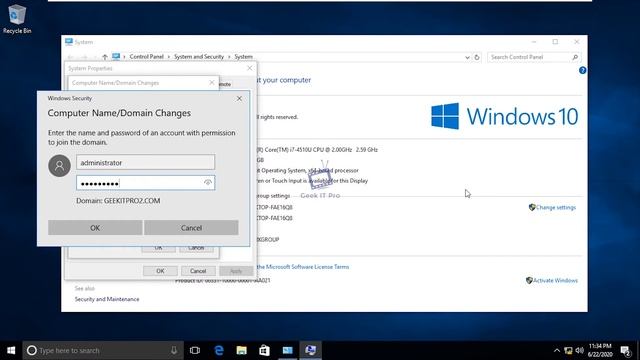
Task: Go up one level in System window
Action: 105,57
